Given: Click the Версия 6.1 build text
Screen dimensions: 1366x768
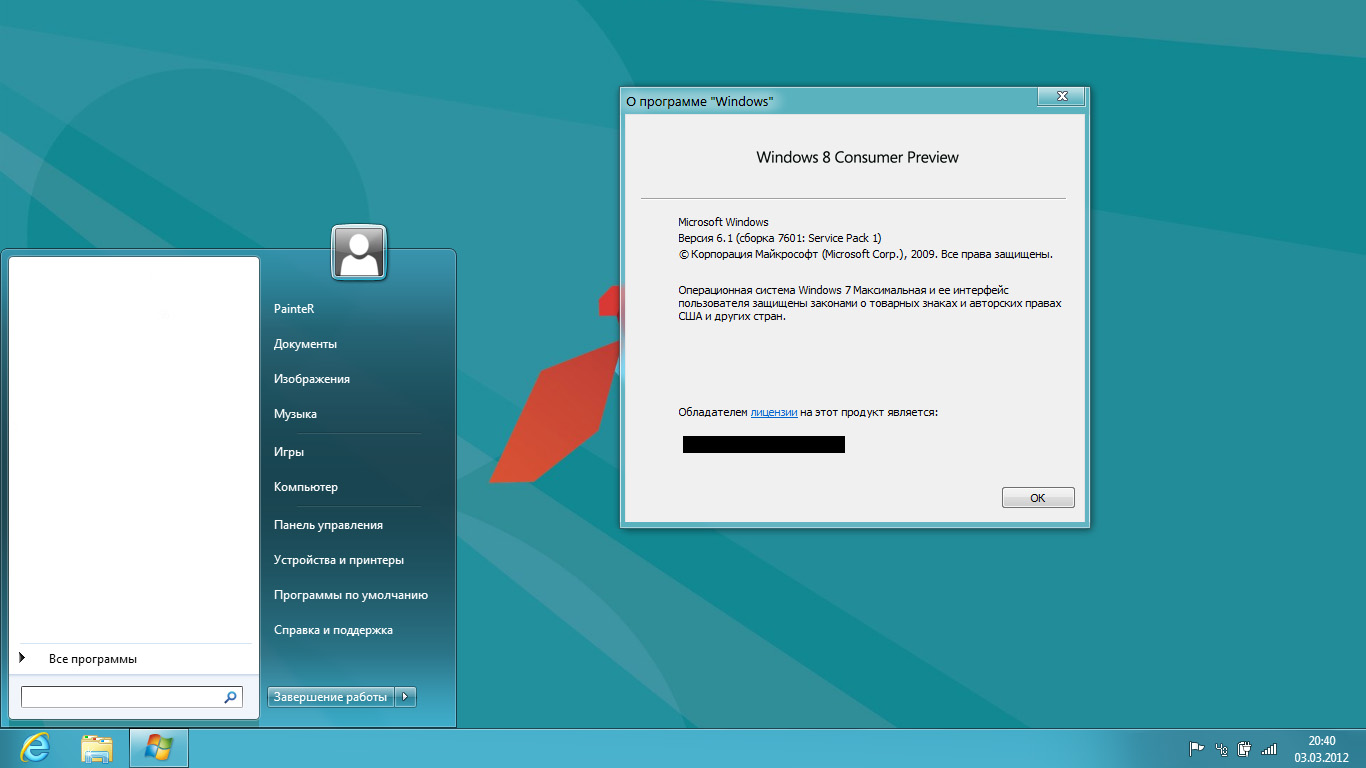Looking at the screenshot, I should (780, 238).
